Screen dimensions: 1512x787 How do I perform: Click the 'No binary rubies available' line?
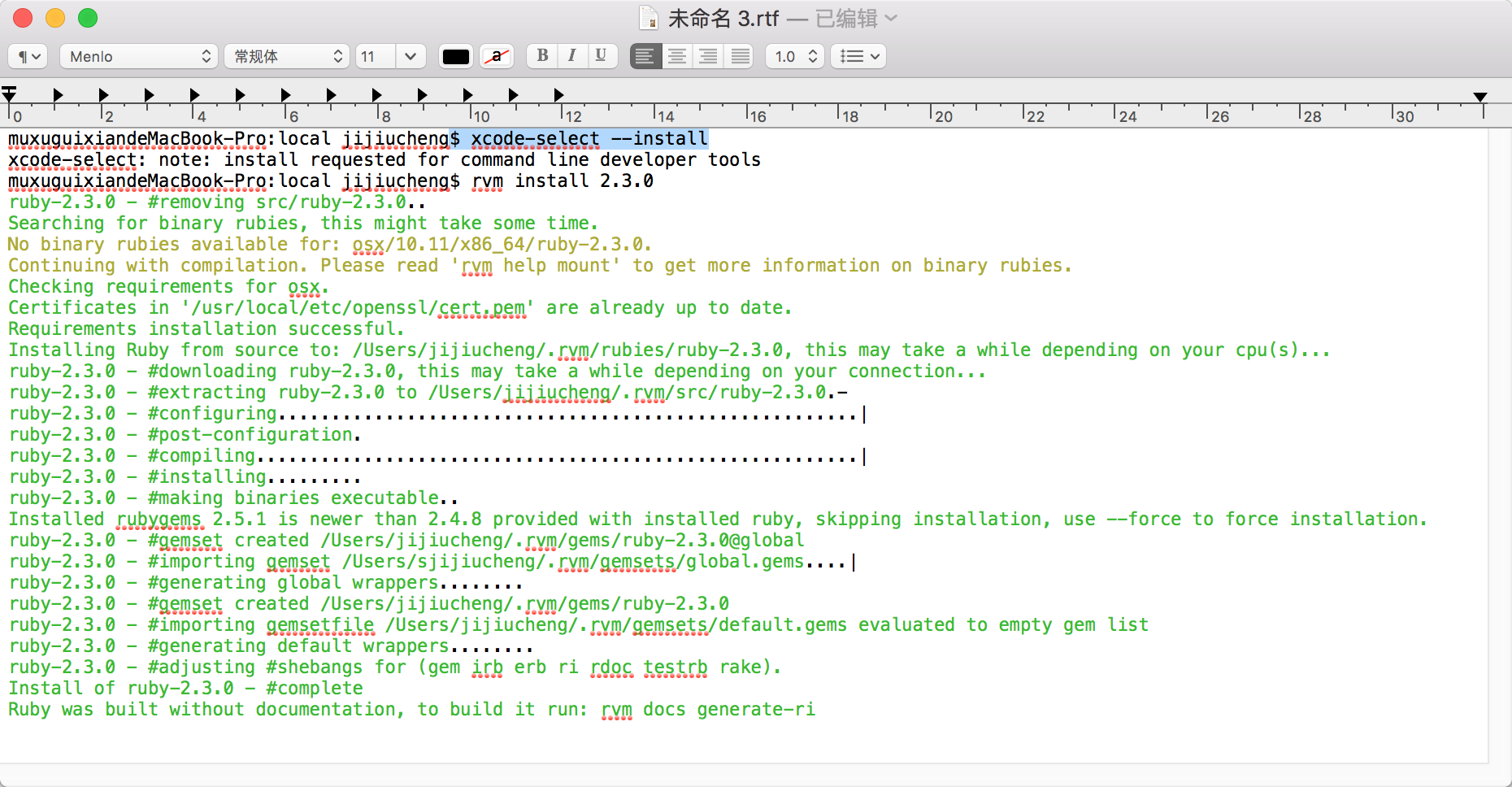pyautogui.click(x=329, y=245)
